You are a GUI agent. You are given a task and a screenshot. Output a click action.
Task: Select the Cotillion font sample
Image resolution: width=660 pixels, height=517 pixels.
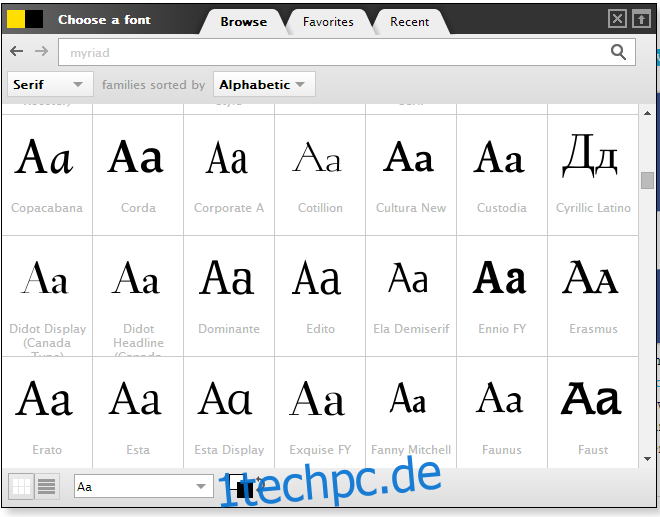[x=320, y=175]
